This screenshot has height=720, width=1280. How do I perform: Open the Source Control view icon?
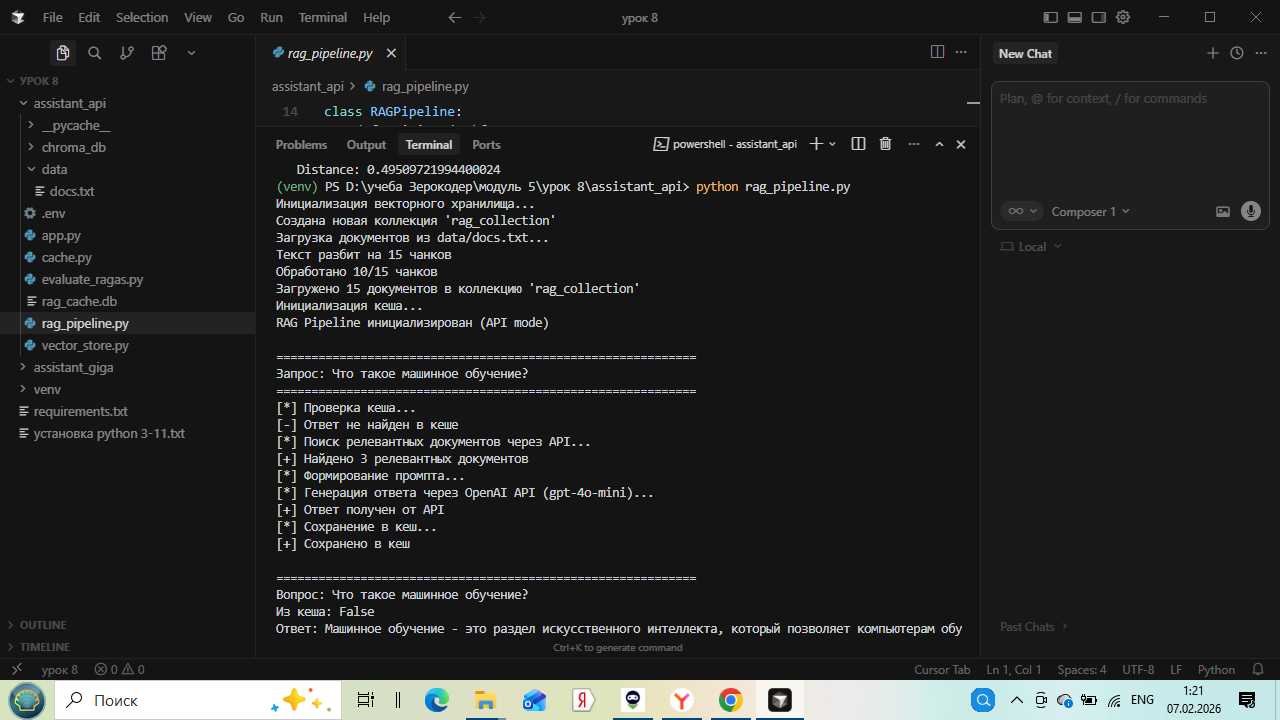point(127,53)
